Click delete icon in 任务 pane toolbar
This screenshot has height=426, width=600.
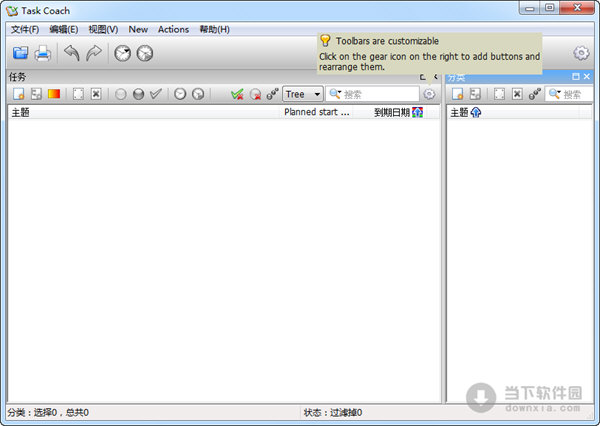tap(96, 94)
